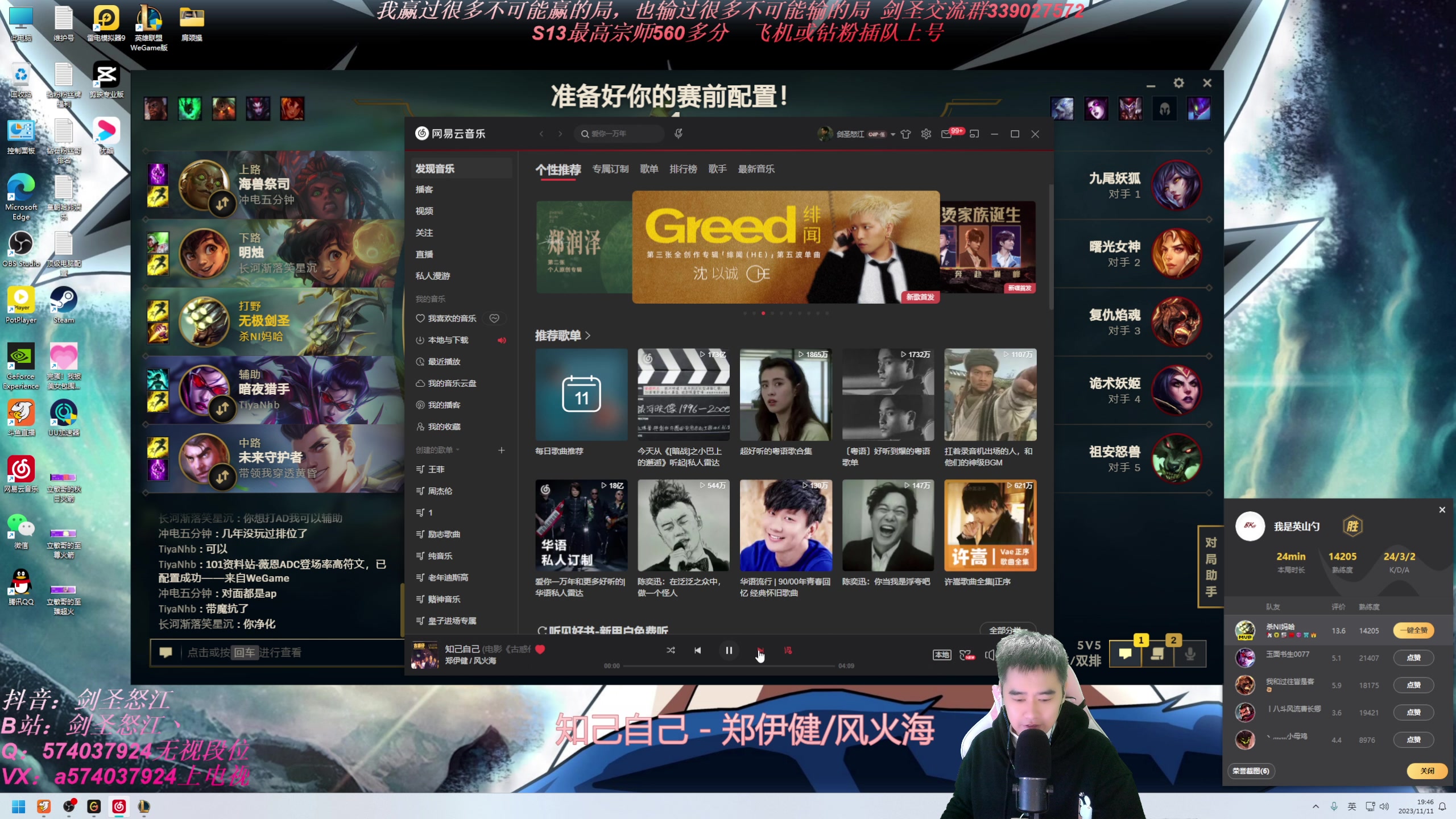The height and width of the screenshot is (819, 1456).
Task: Click the Greed 沈以诚 banner
Action: [785, 247]
